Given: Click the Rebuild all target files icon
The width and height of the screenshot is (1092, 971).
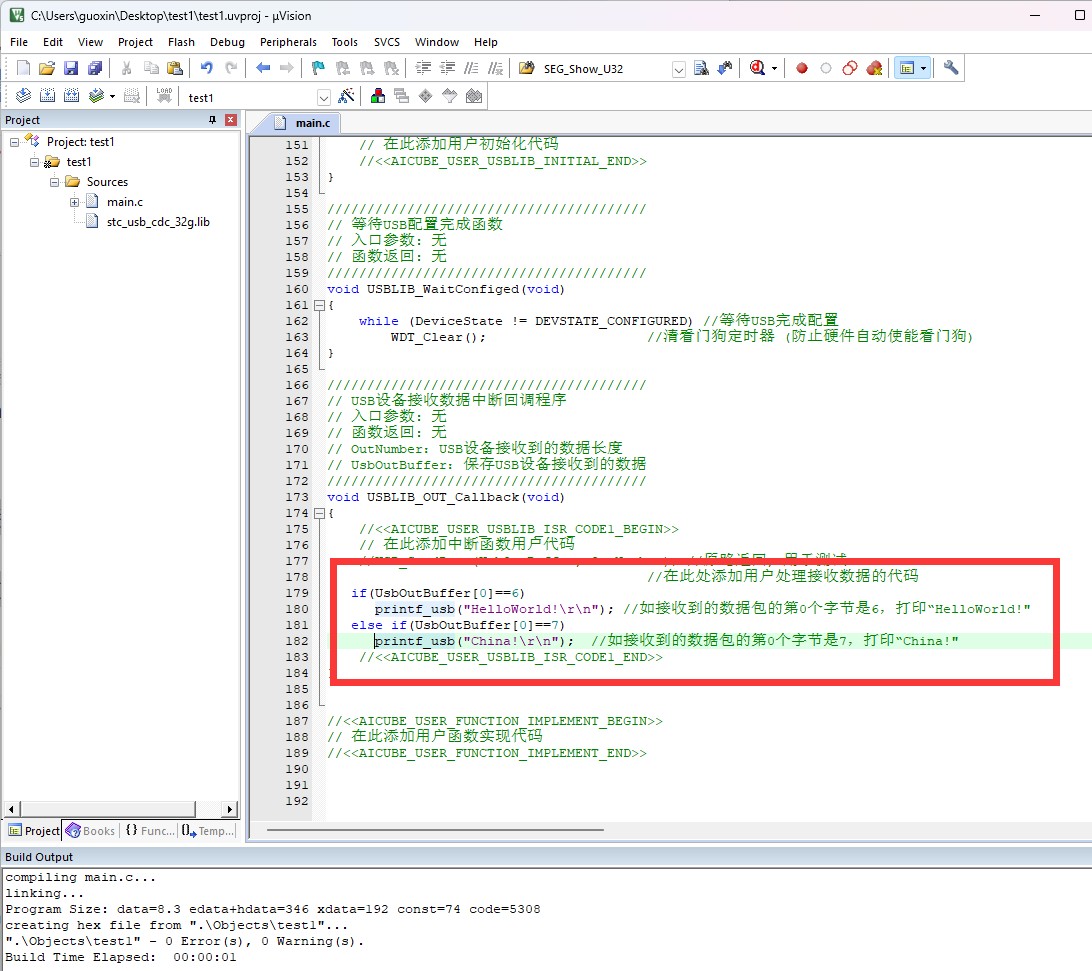Looking at the screenshot, I should tap(71, 96).
